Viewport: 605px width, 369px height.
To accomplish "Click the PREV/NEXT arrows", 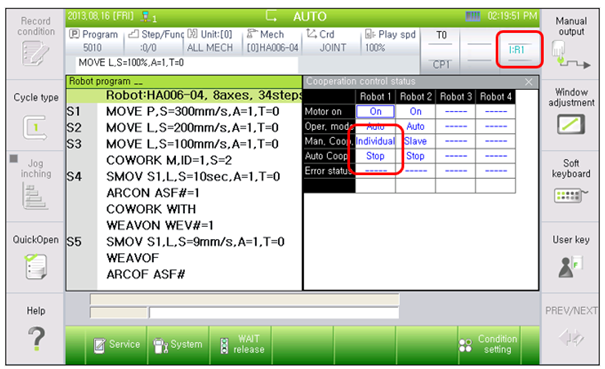I will [571, 337].
